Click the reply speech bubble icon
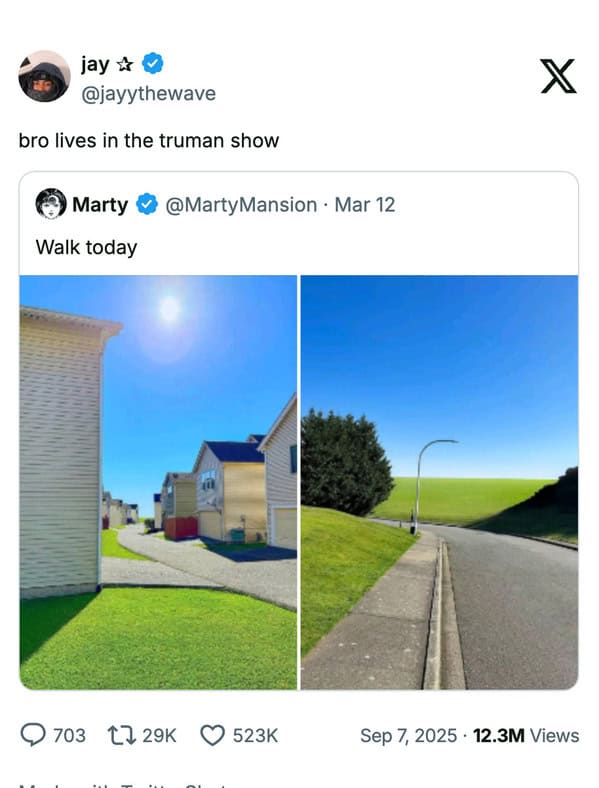The height and width of the screenshot is (788, 599). click(33, 735)
